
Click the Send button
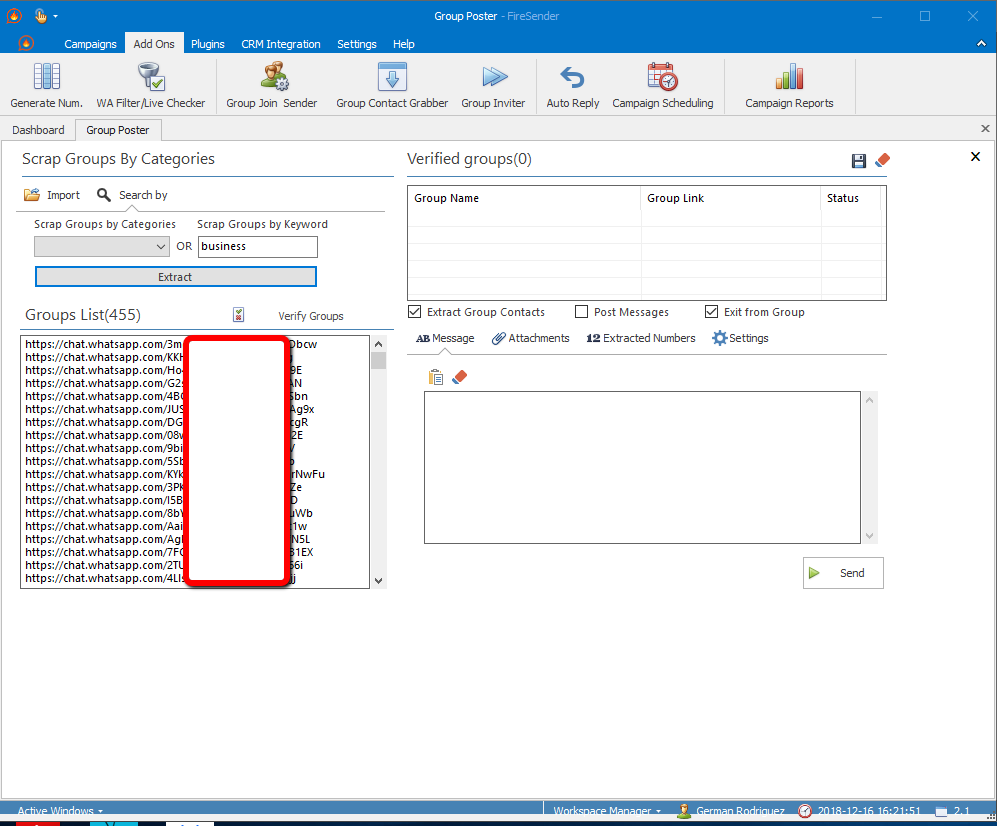click(843, 573)
